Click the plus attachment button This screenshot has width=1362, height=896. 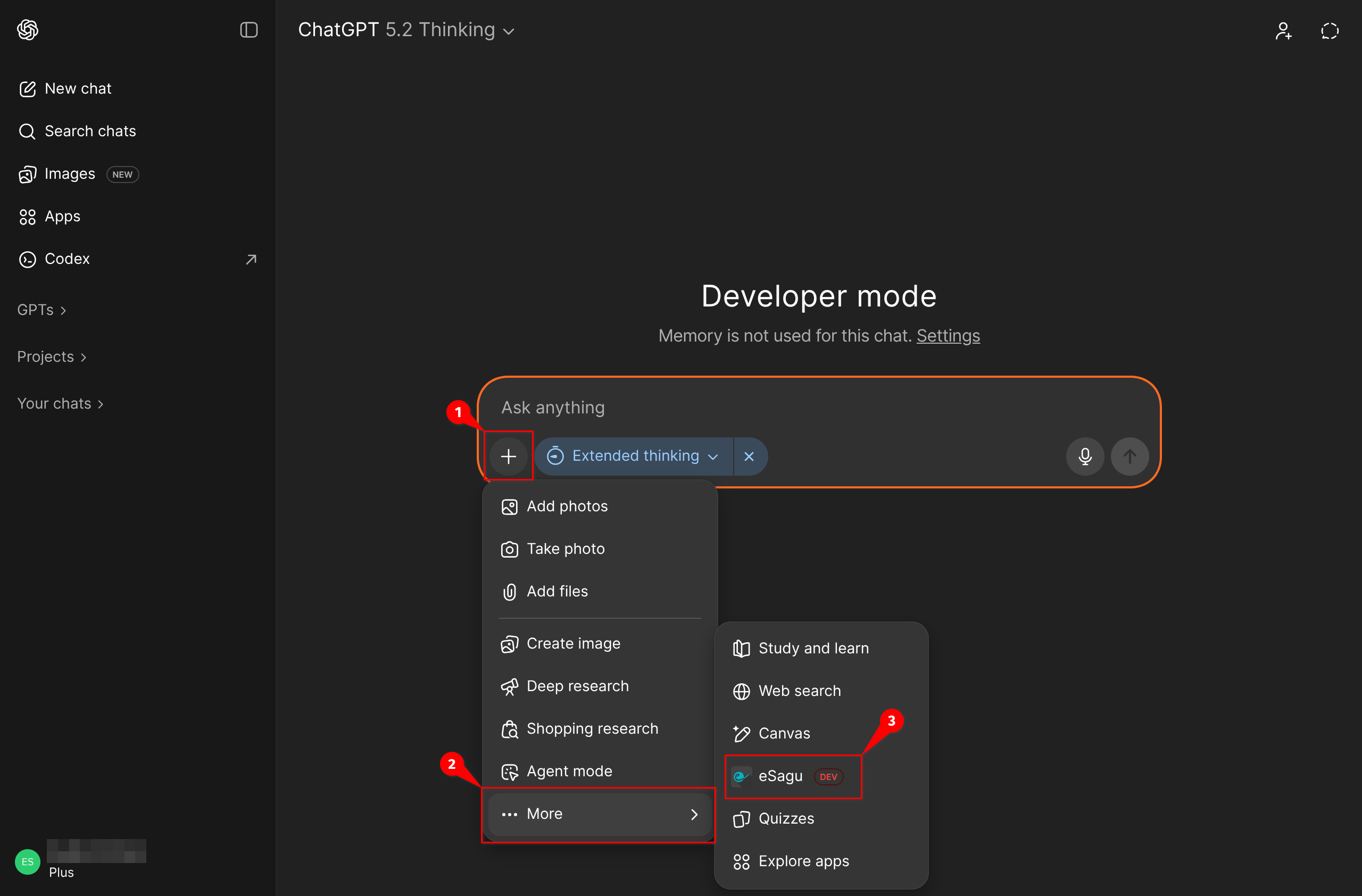pos(508,456)
